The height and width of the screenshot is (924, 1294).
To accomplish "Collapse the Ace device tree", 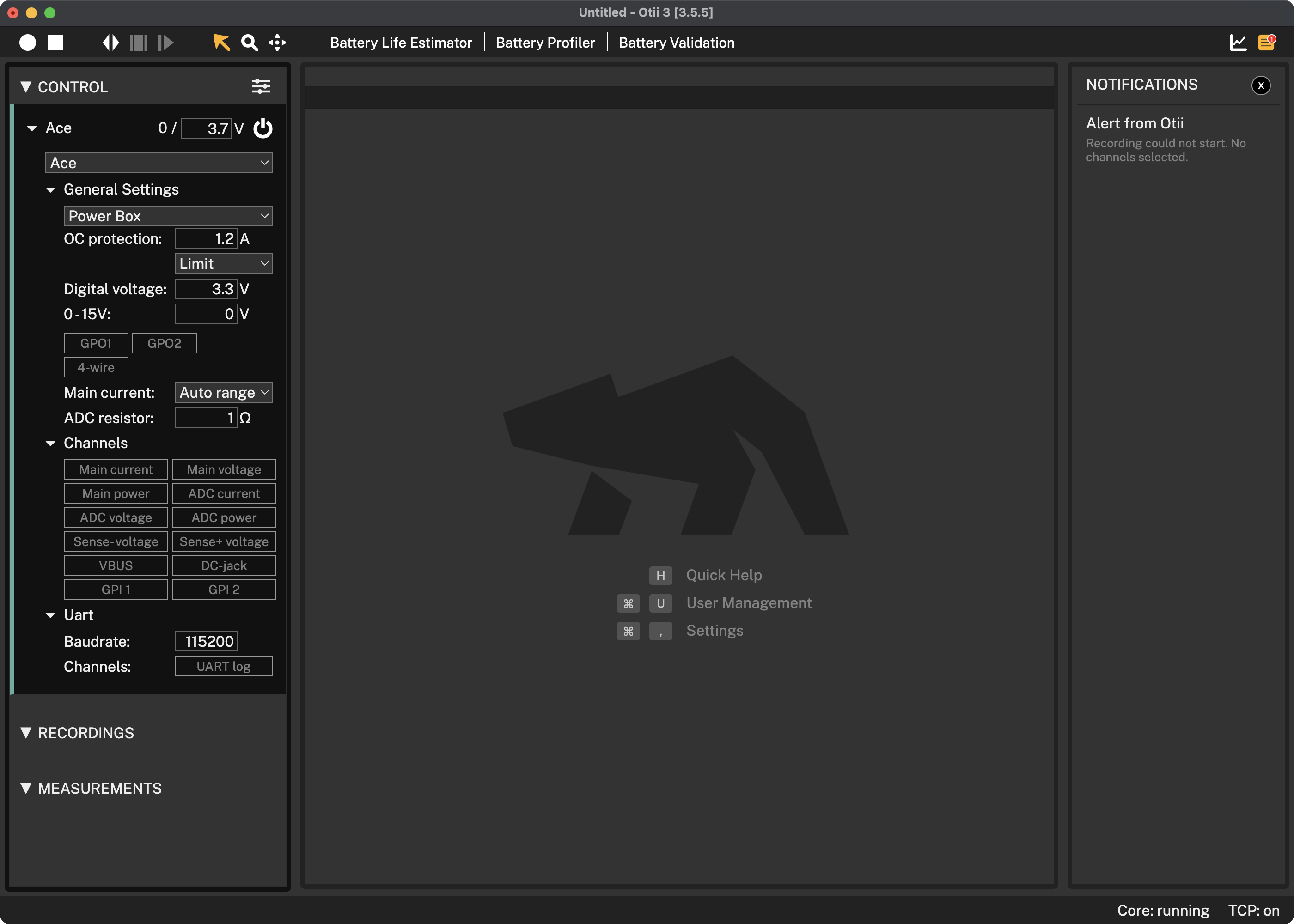I will coord(32,128).
